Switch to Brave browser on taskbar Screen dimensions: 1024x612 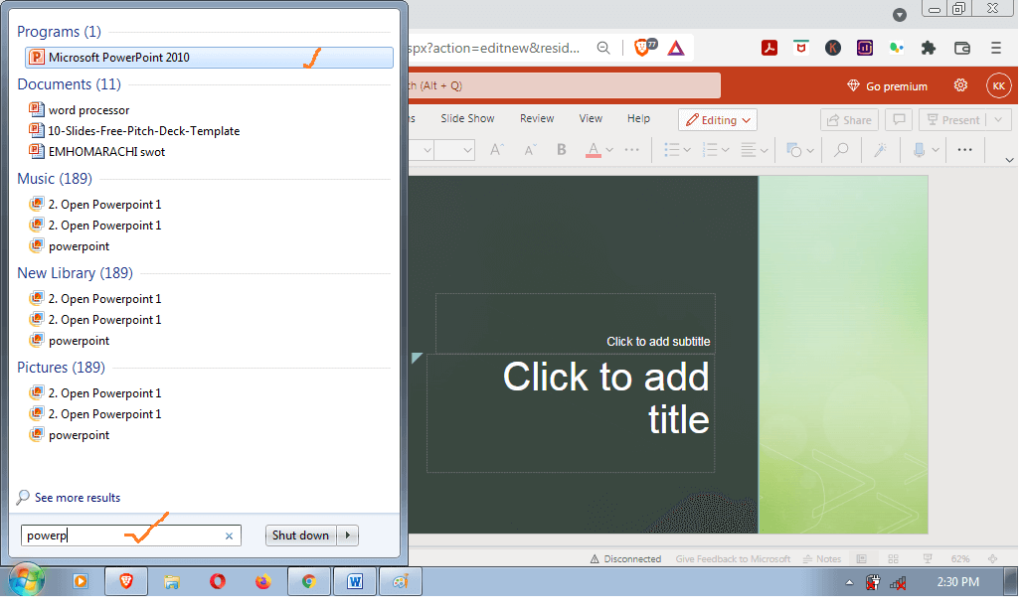coord(126,582)
